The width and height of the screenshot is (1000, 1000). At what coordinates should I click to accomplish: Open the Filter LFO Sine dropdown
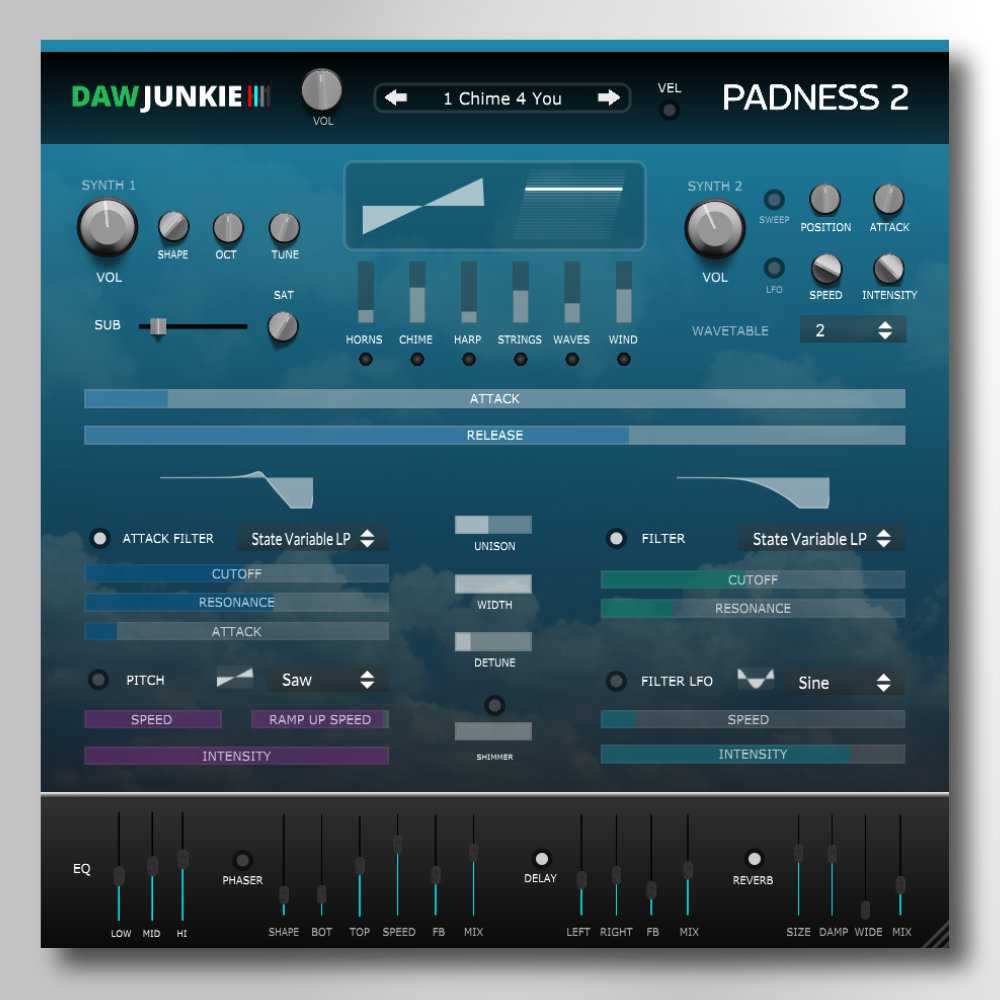pos(843,683)
